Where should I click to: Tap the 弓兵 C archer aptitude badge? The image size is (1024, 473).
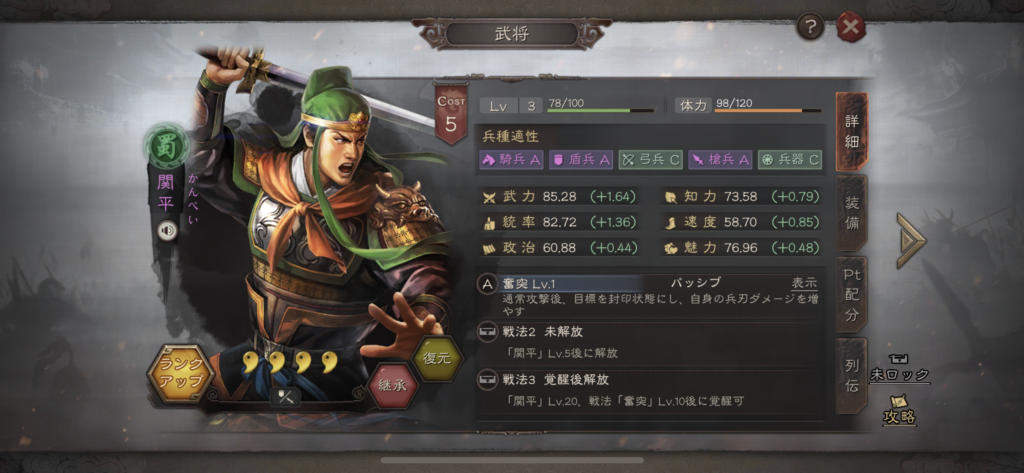[x=650, y=160]
